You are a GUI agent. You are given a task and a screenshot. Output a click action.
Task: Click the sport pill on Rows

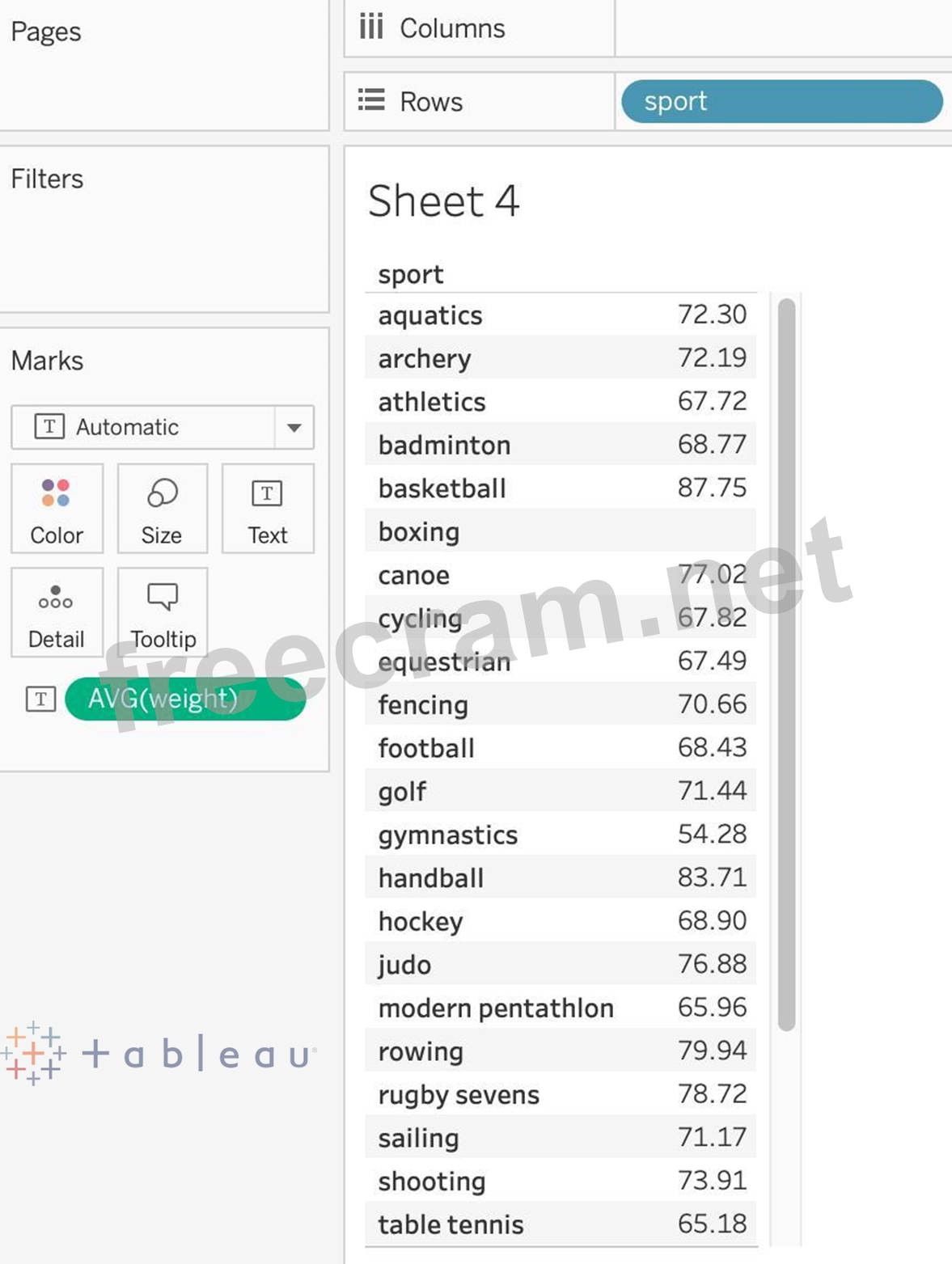[x=781, y=101]
